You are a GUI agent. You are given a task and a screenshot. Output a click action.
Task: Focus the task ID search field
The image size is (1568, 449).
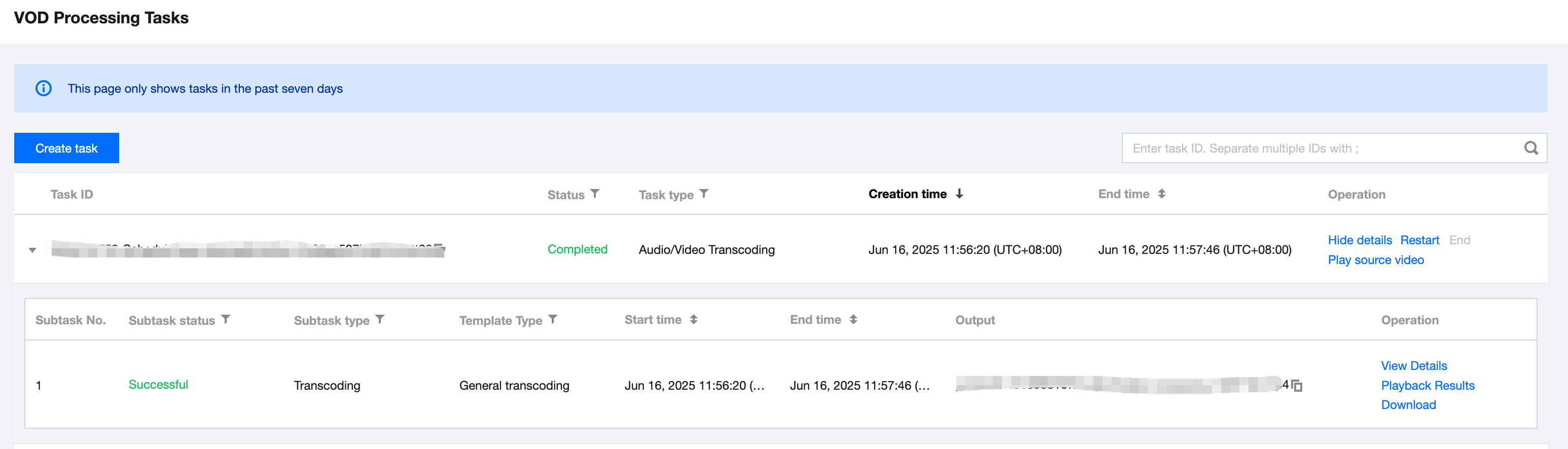coord(1321,148)
